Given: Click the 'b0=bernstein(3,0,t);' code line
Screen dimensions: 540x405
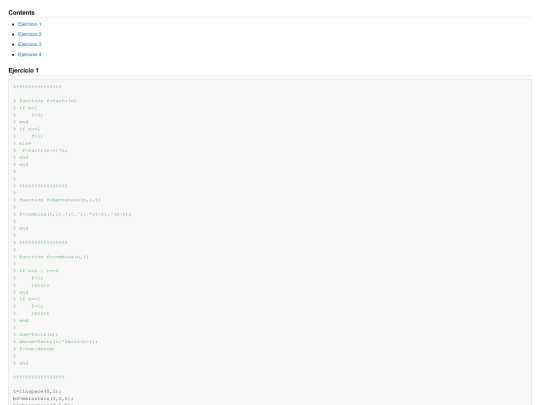Looking at the screenshot, I should click(x=43, y=398).
